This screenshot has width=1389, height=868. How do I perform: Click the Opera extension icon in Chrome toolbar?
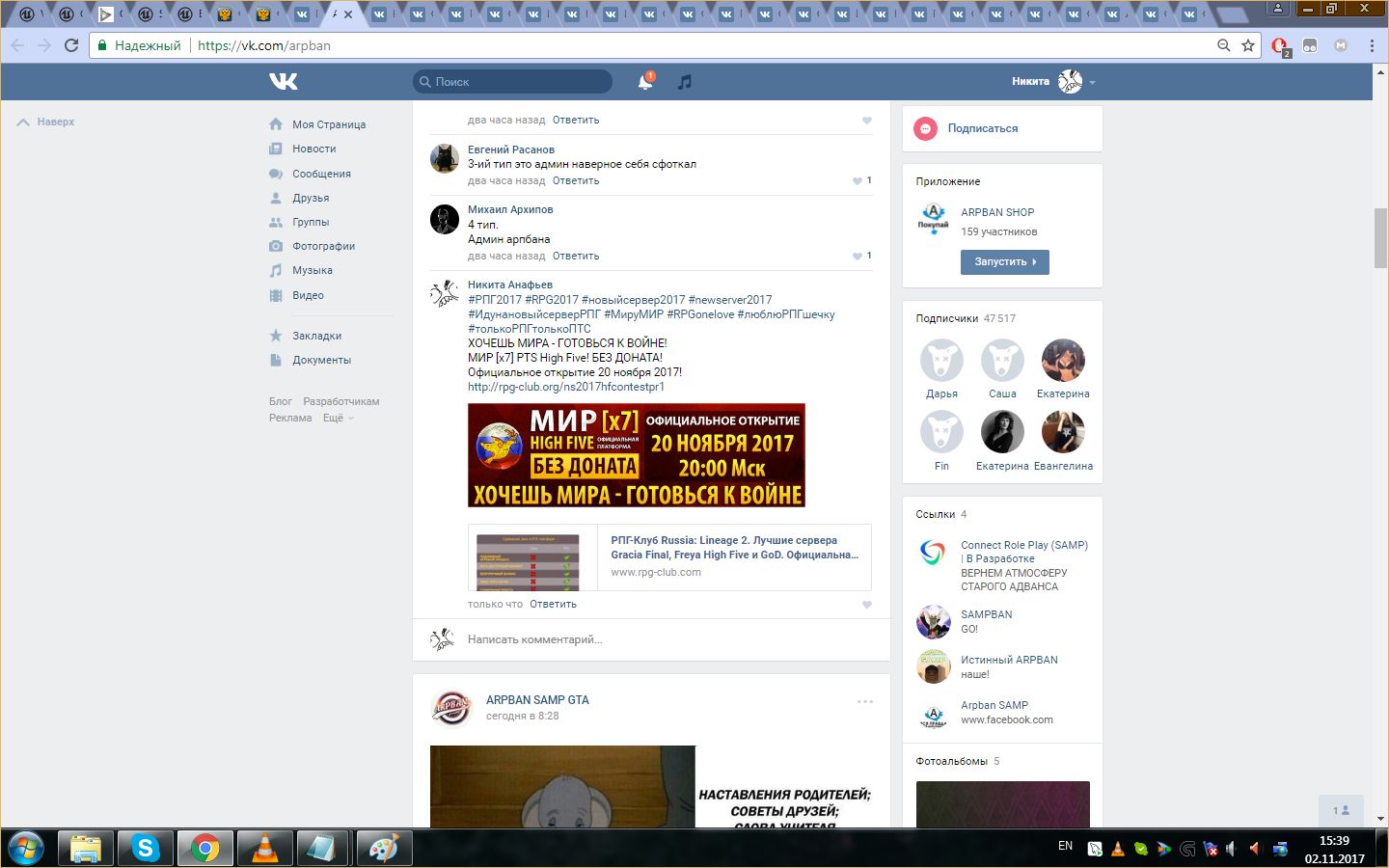[x=1280, y=45]
